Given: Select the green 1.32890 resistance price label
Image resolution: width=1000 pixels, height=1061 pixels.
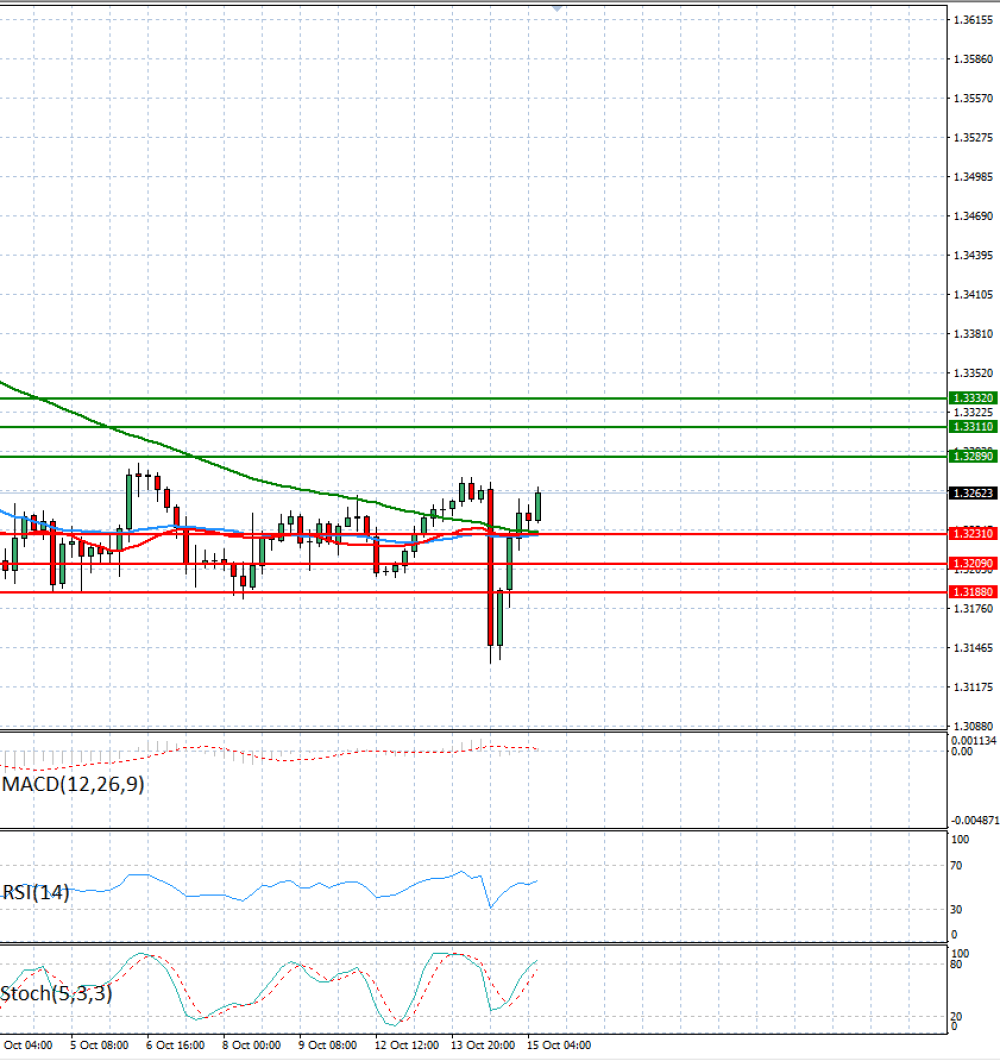Looking at the screenshot, I should [973, 456].
